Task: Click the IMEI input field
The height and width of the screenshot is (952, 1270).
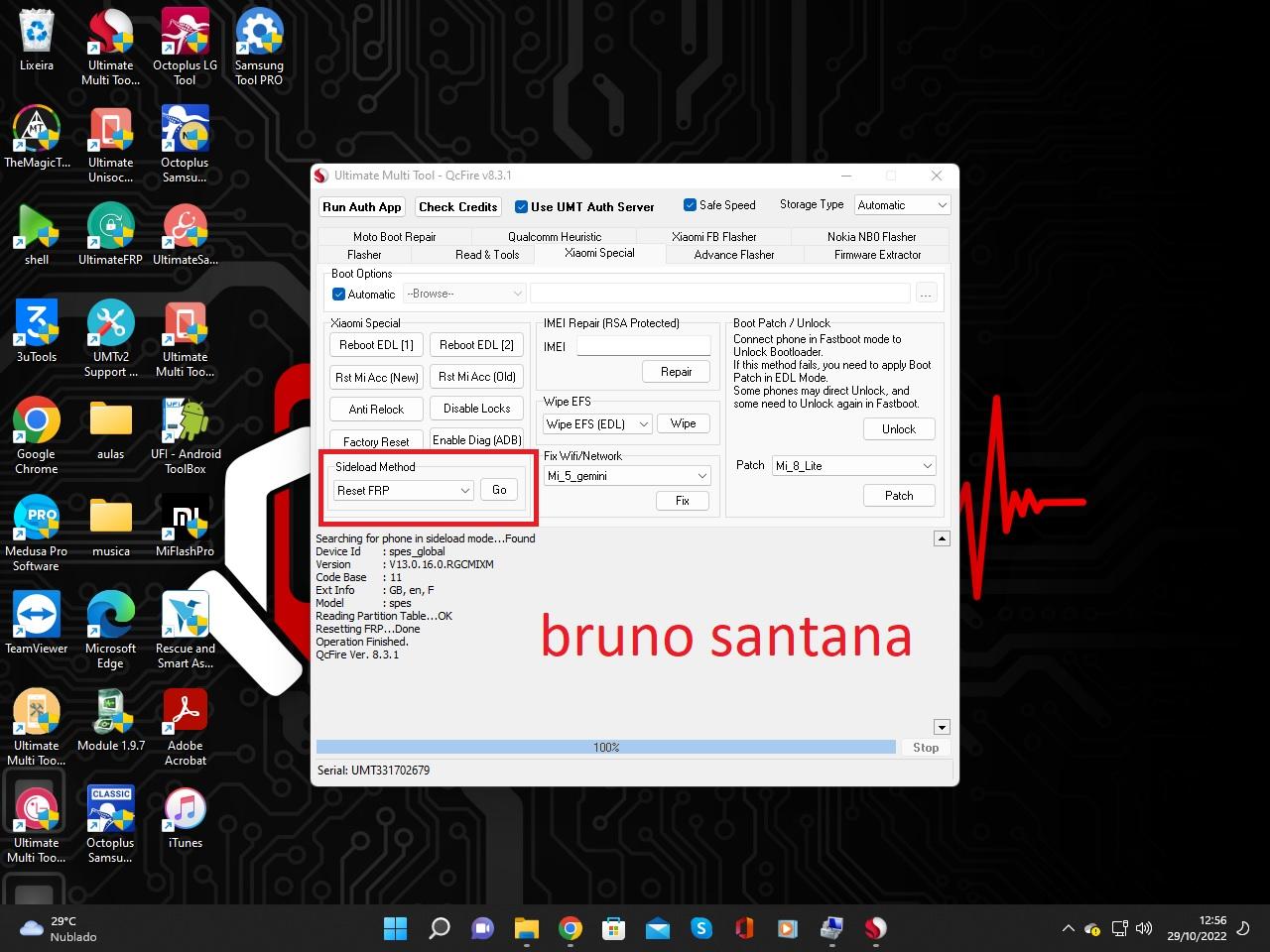Action: point(643,346)
